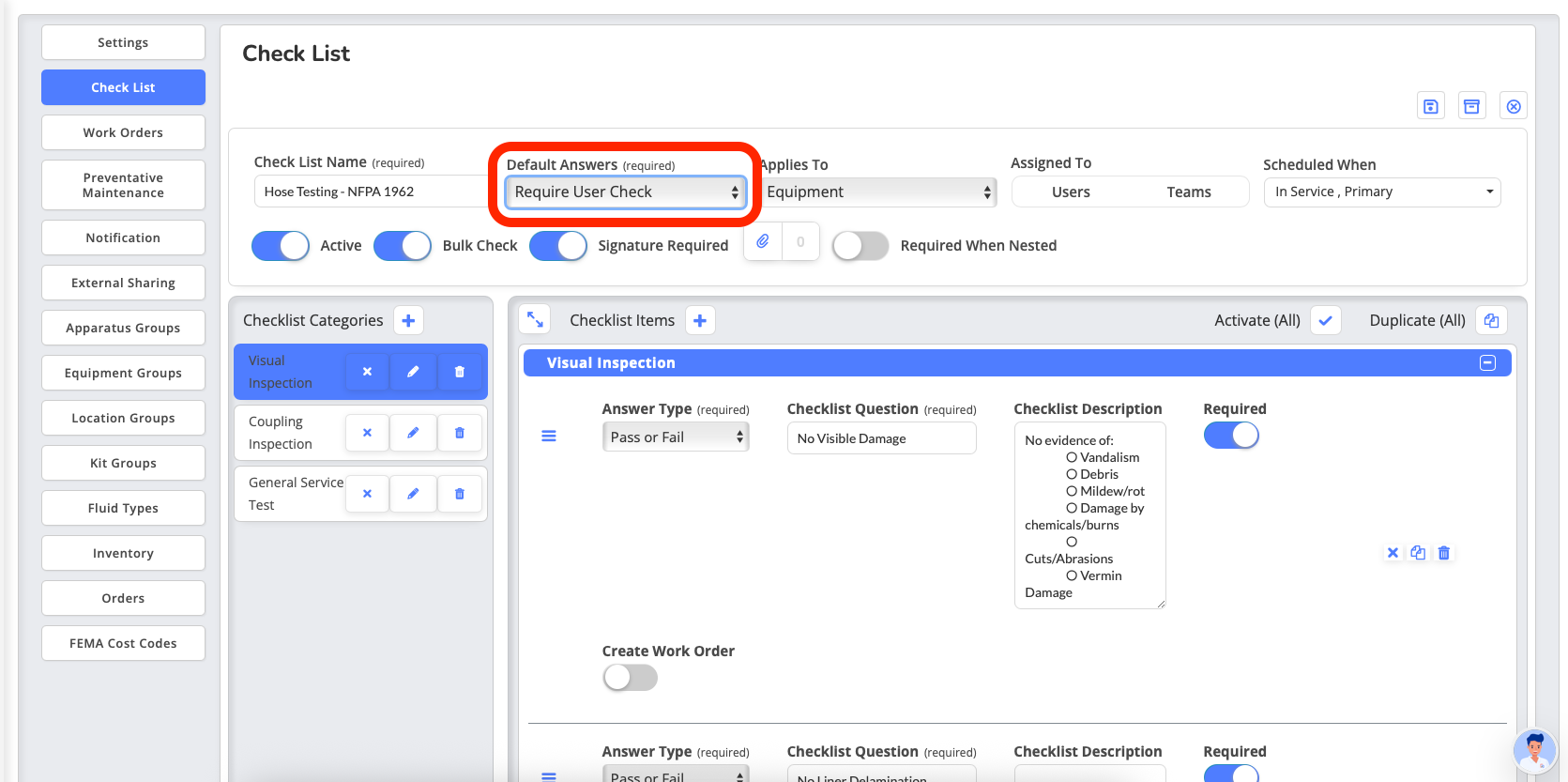
Task: Delete the General Service Test category
Action: tap(460, 494)
